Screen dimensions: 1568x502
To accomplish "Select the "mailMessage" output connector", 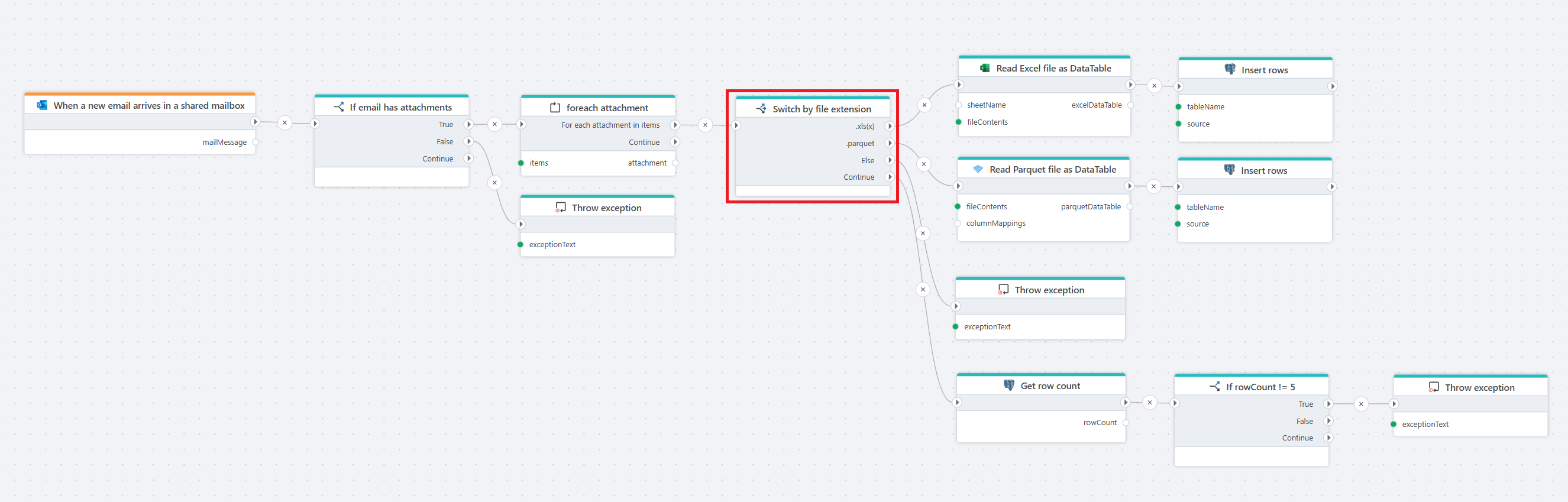I will [256, 142].
